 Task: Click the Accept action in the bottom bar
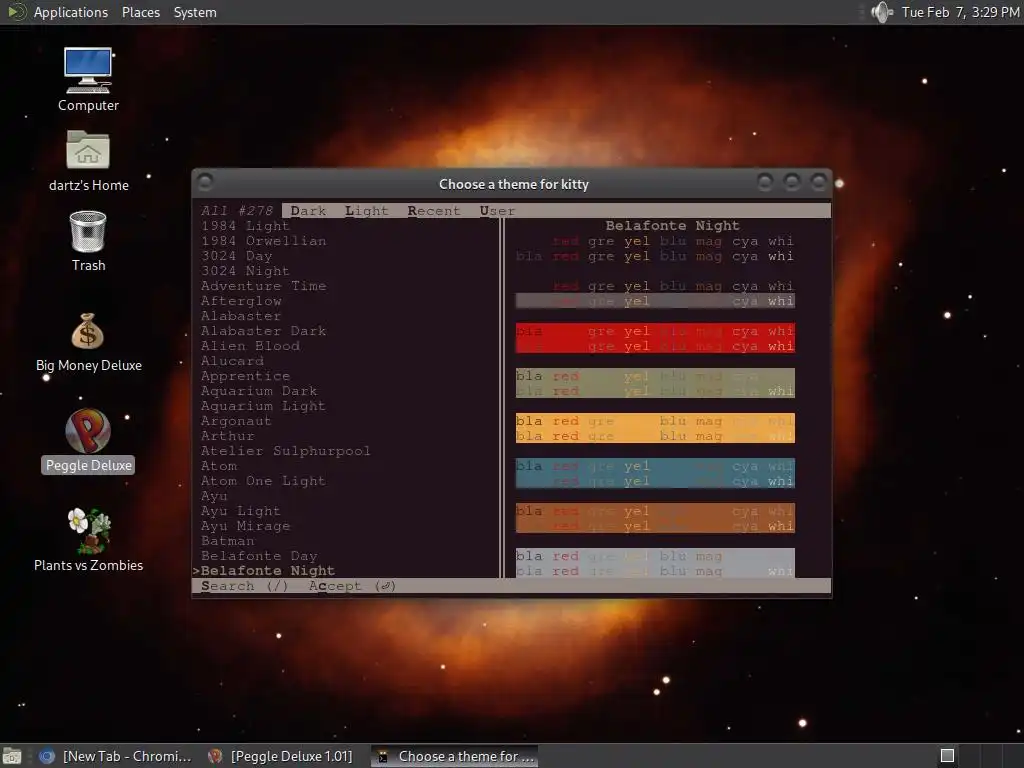tap(352, 586)
